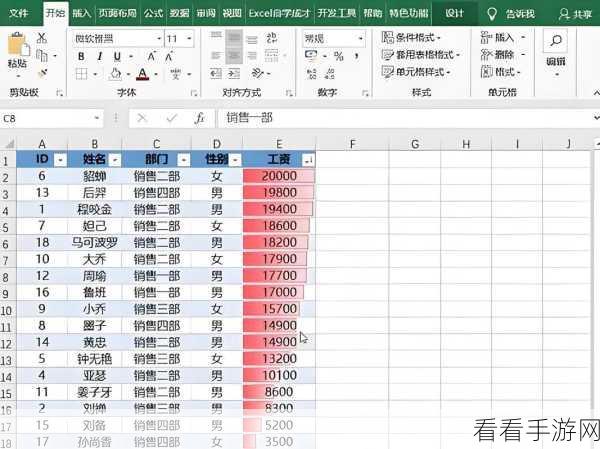Apply percent style format
Viewport: 600px width, 449px height.
339,56
